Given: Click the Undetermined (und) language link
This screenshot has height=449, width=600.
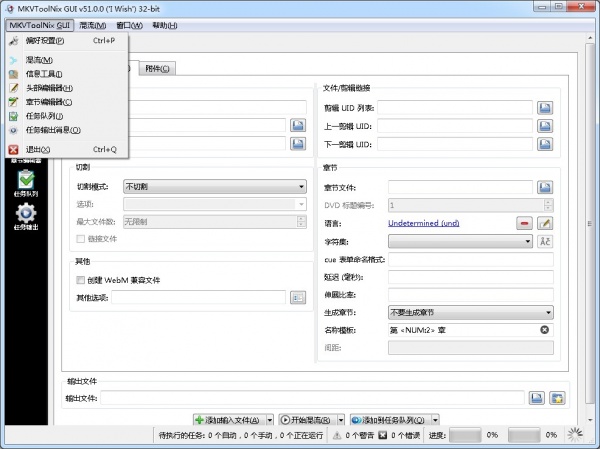Looking at the screenshot, I should [424, 223].
